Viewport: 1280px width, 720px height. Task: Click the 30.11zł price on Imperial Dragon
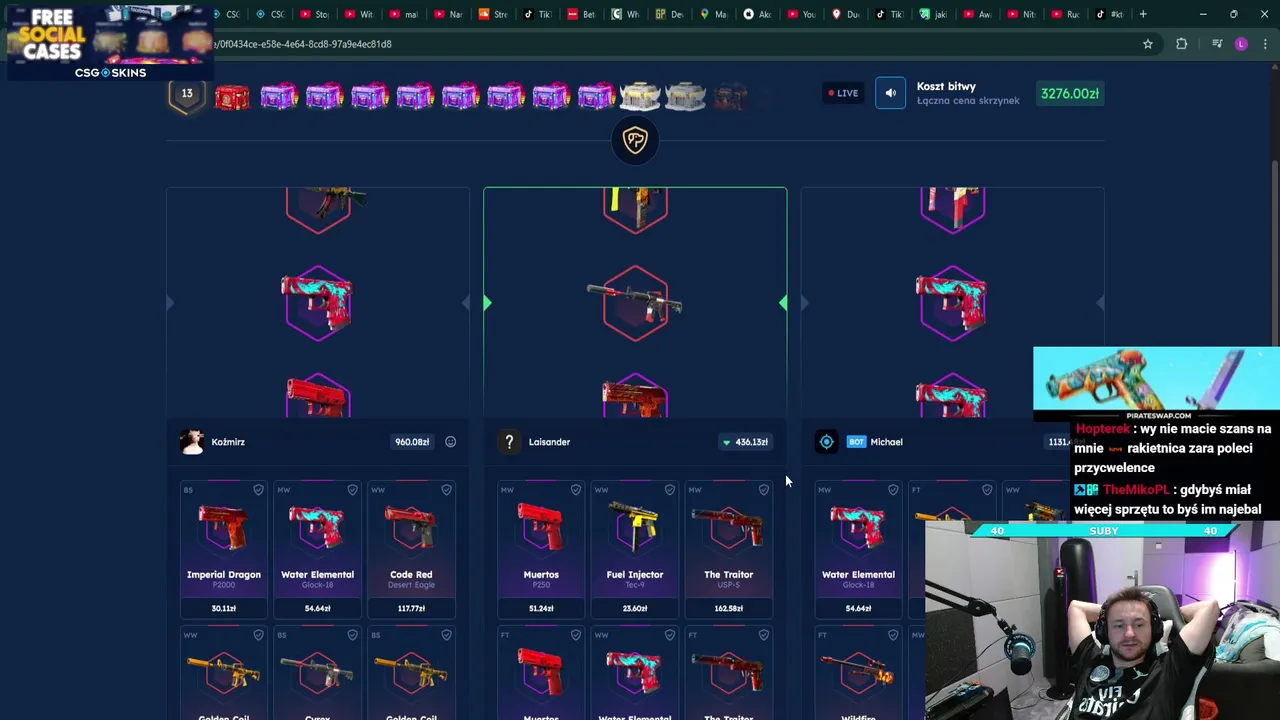pos(223,608)
